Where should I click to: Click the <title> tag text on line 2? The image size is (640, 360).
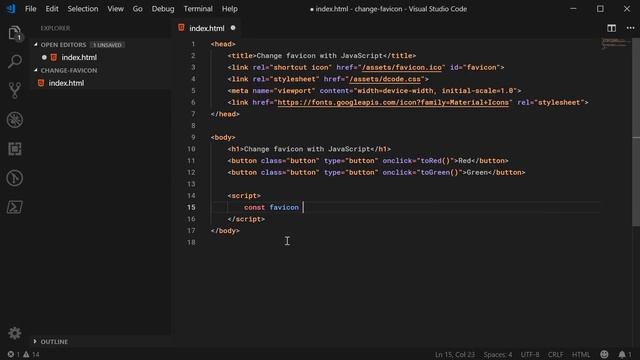242,56
